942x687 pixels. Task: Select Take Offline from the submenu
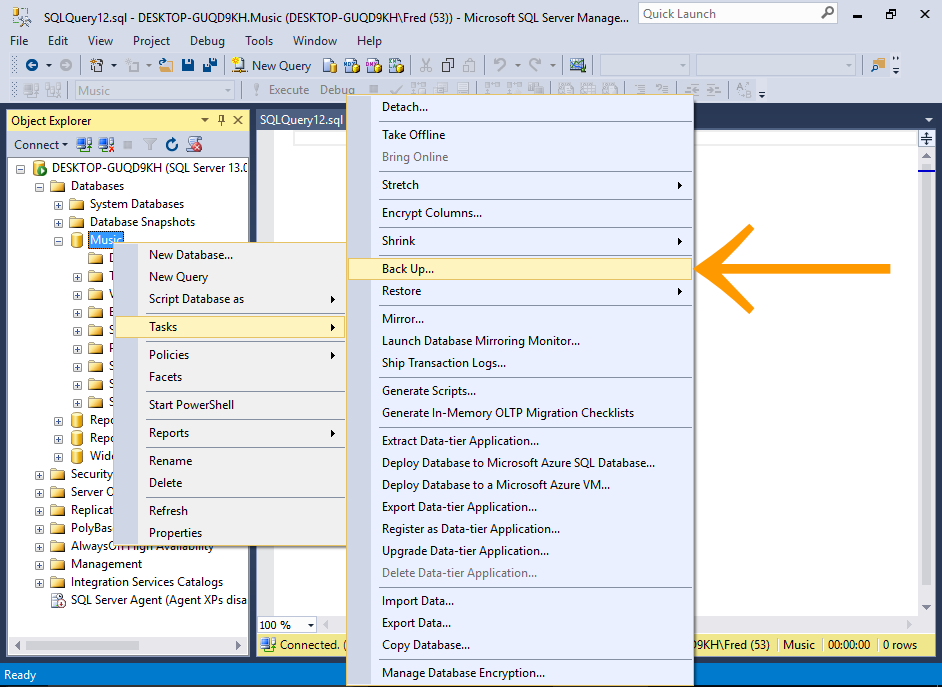(x=413, y=135)
